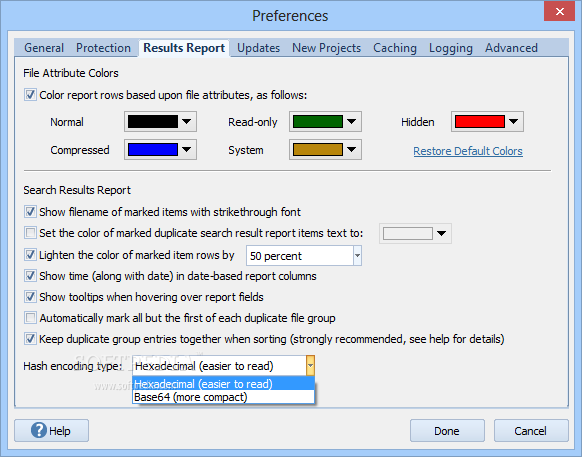Viewport: 582px width, 457px height.
Task: Collapse the Hash encoding type combo box
Action: 311,366
